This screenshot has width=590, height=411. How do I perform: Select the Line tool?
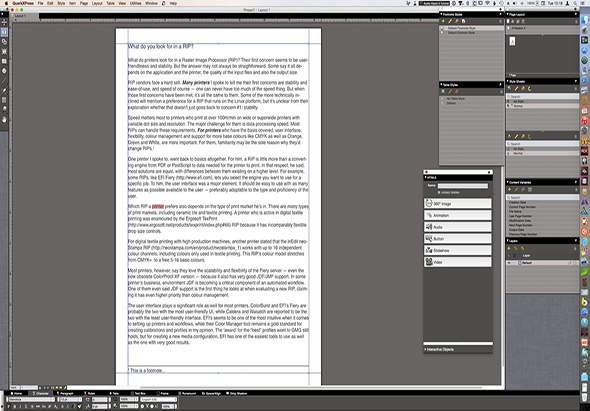click(4, 80)
